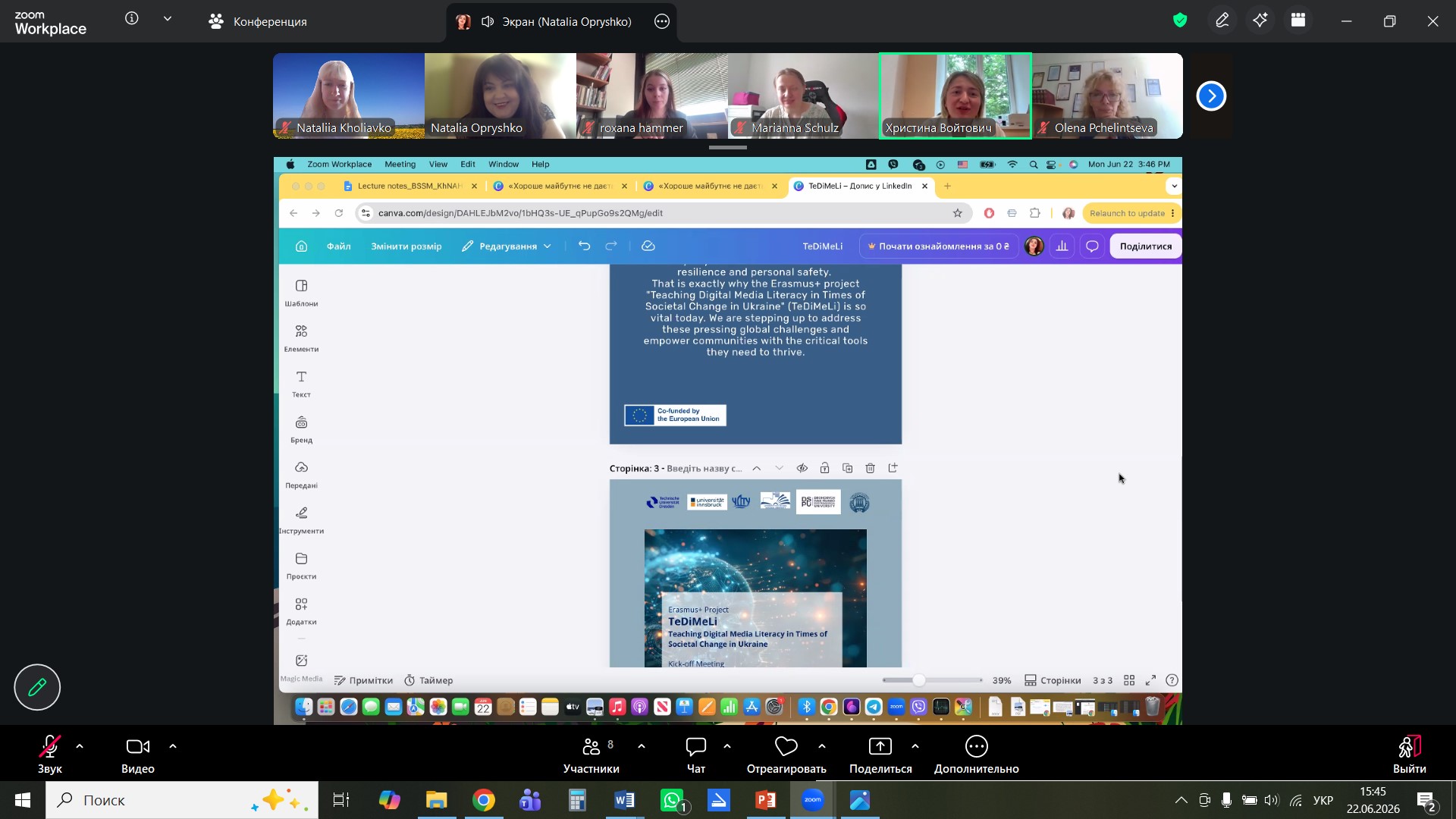Click Canva Передані uploads sidebar icon

[x=301, y=475]
